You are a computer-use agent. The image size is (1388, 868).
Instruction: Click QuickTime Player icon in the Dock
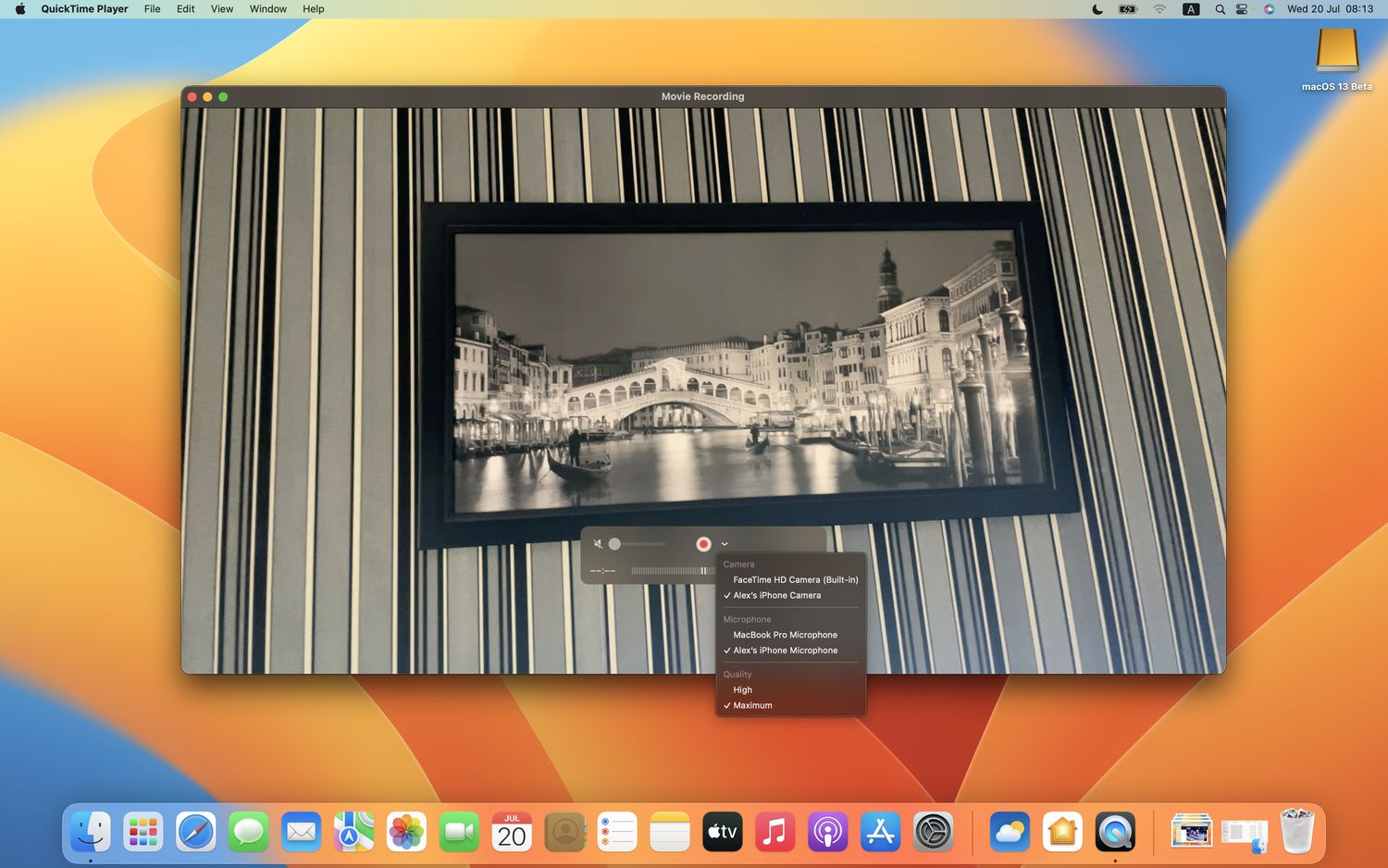point(1115,832)
